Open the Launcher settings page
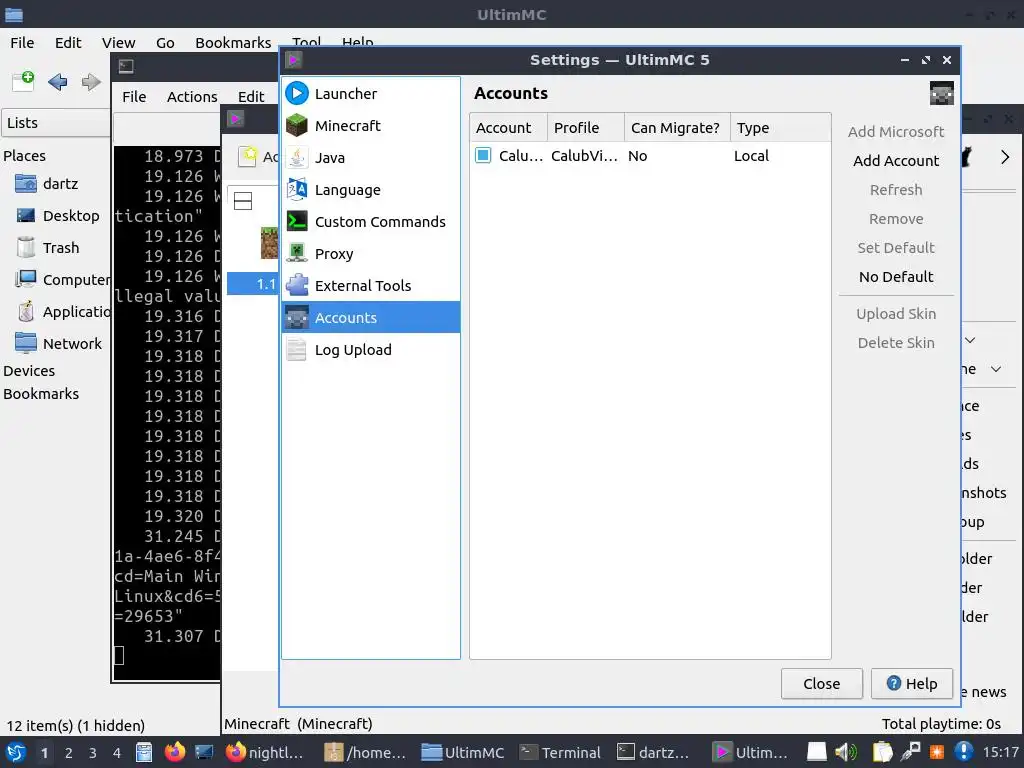 [370, 93]
